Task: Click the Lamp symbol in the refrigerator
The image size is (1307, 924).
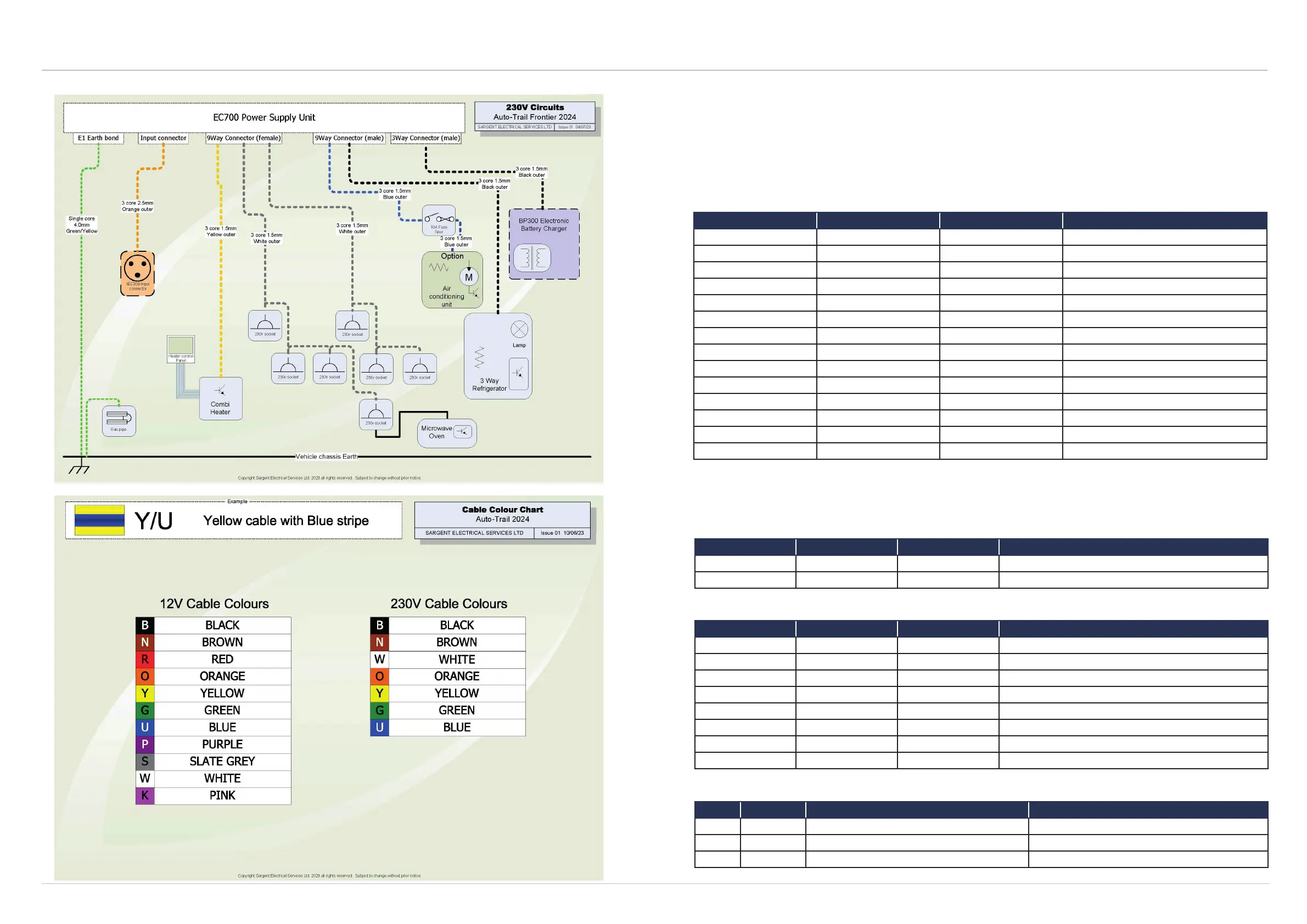Action: click(519, 329)
